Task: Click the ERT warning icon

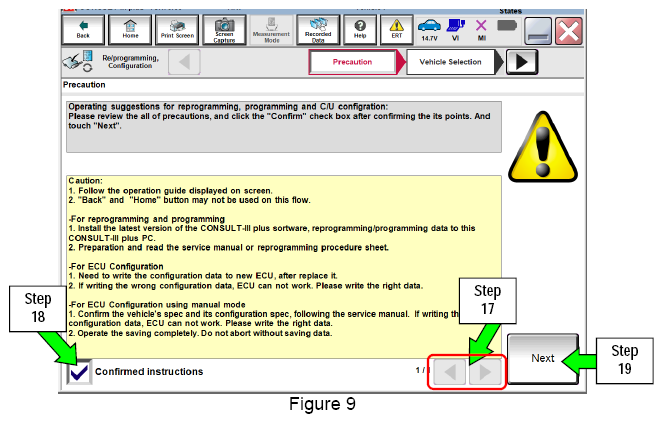Action: point(397,30)
